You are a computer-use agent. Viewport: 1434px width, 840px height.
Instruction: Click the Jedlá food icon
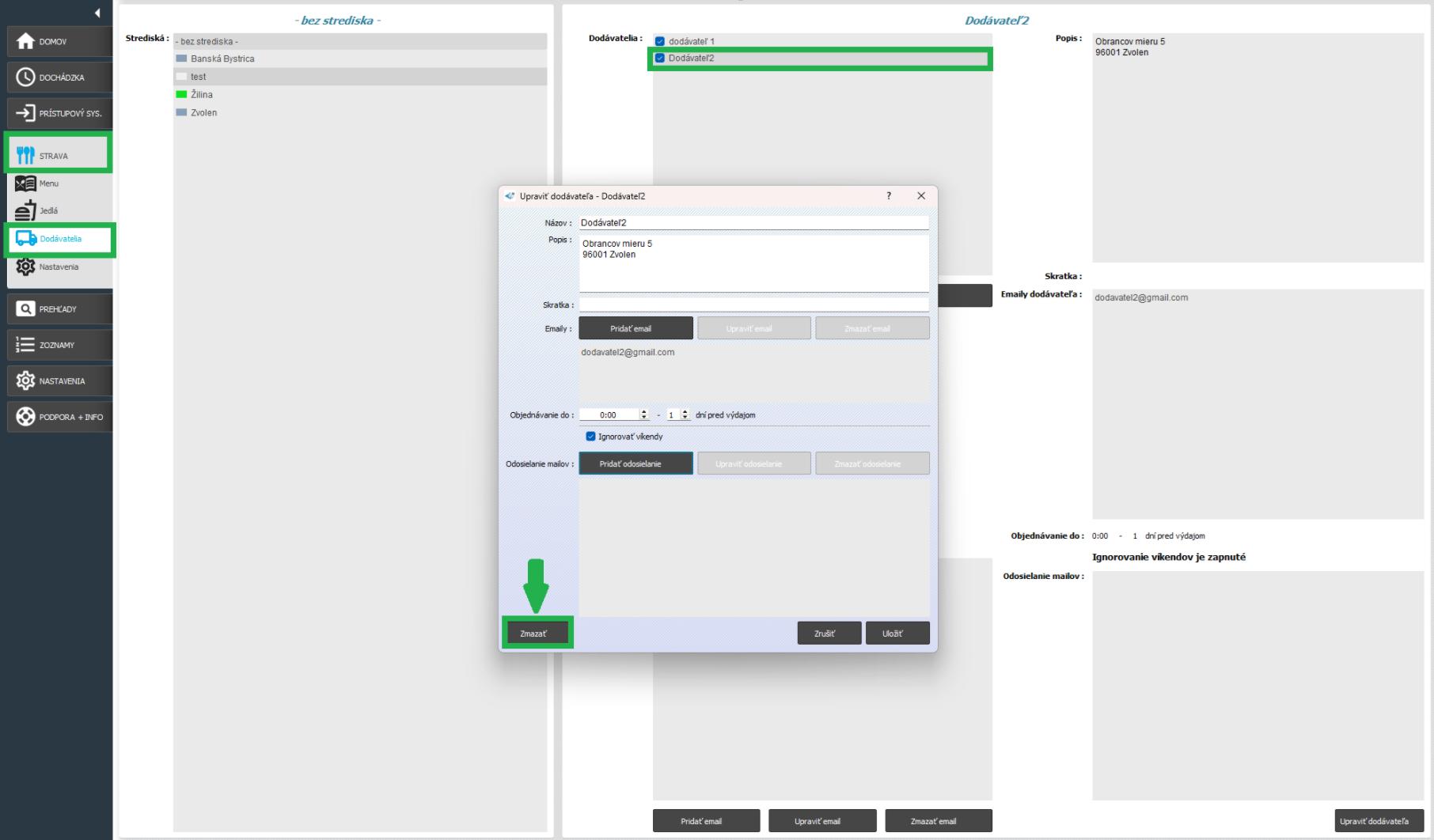tap(25, 210)
